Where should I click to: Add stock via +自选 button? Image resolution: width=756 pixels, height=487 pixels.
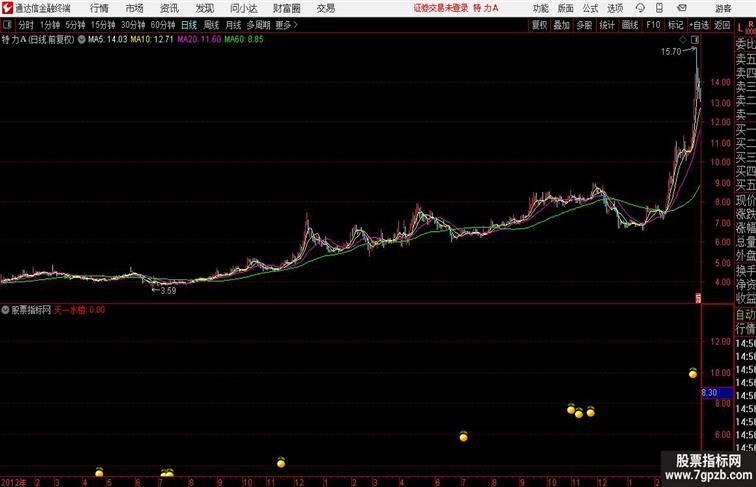tap(699, 25)
